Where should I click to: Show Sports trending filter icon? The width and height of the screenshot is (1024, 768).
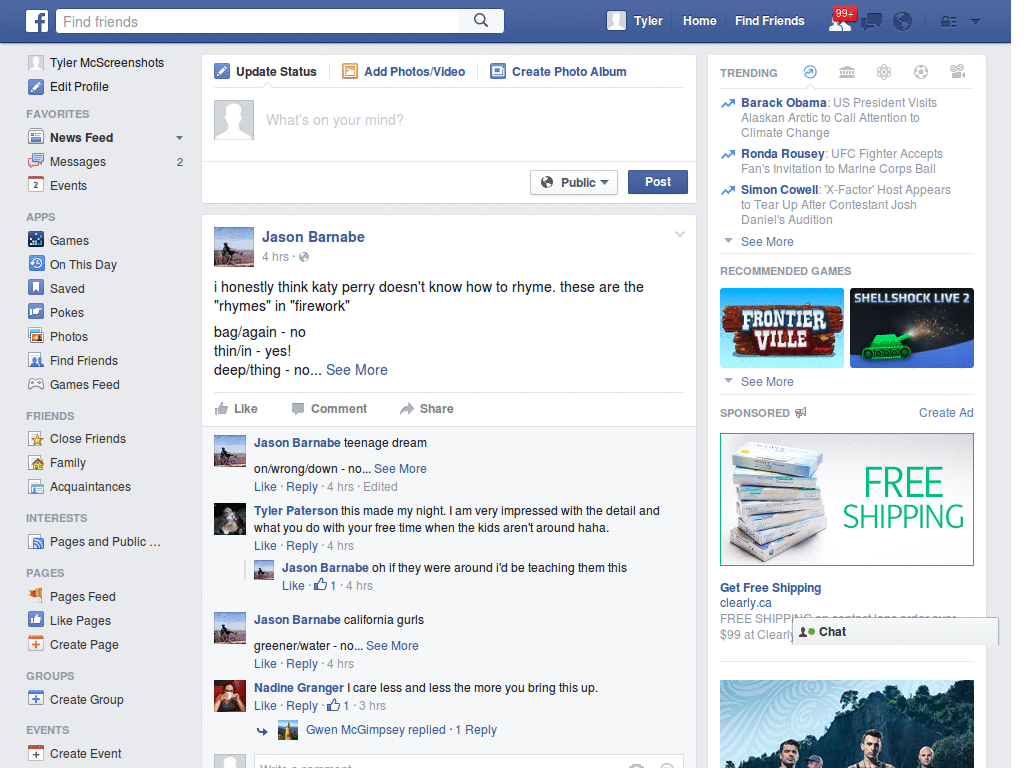point(921,72)
